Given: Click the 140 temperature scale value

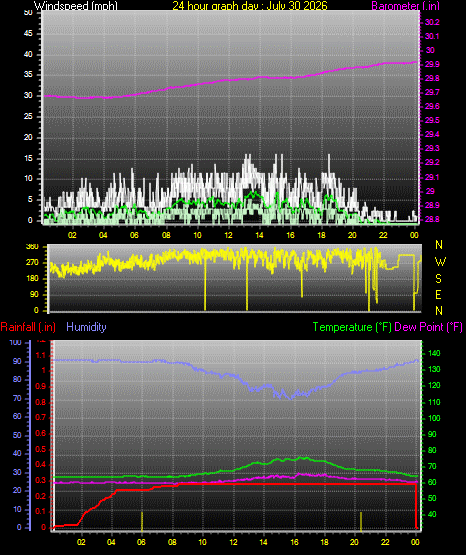Looking at the screenshot, I should [434, 353].
